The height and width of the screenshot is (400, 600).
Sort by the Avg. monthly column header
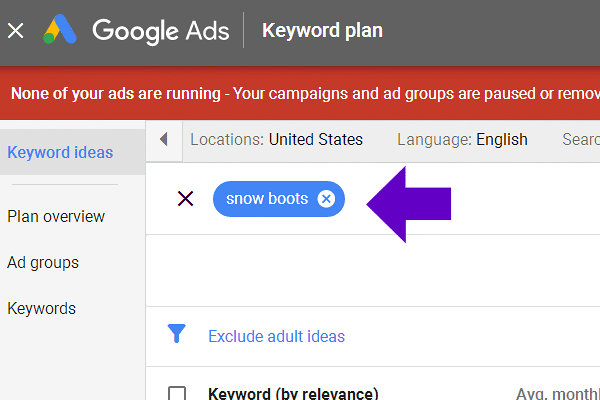(x=556, y=393)
